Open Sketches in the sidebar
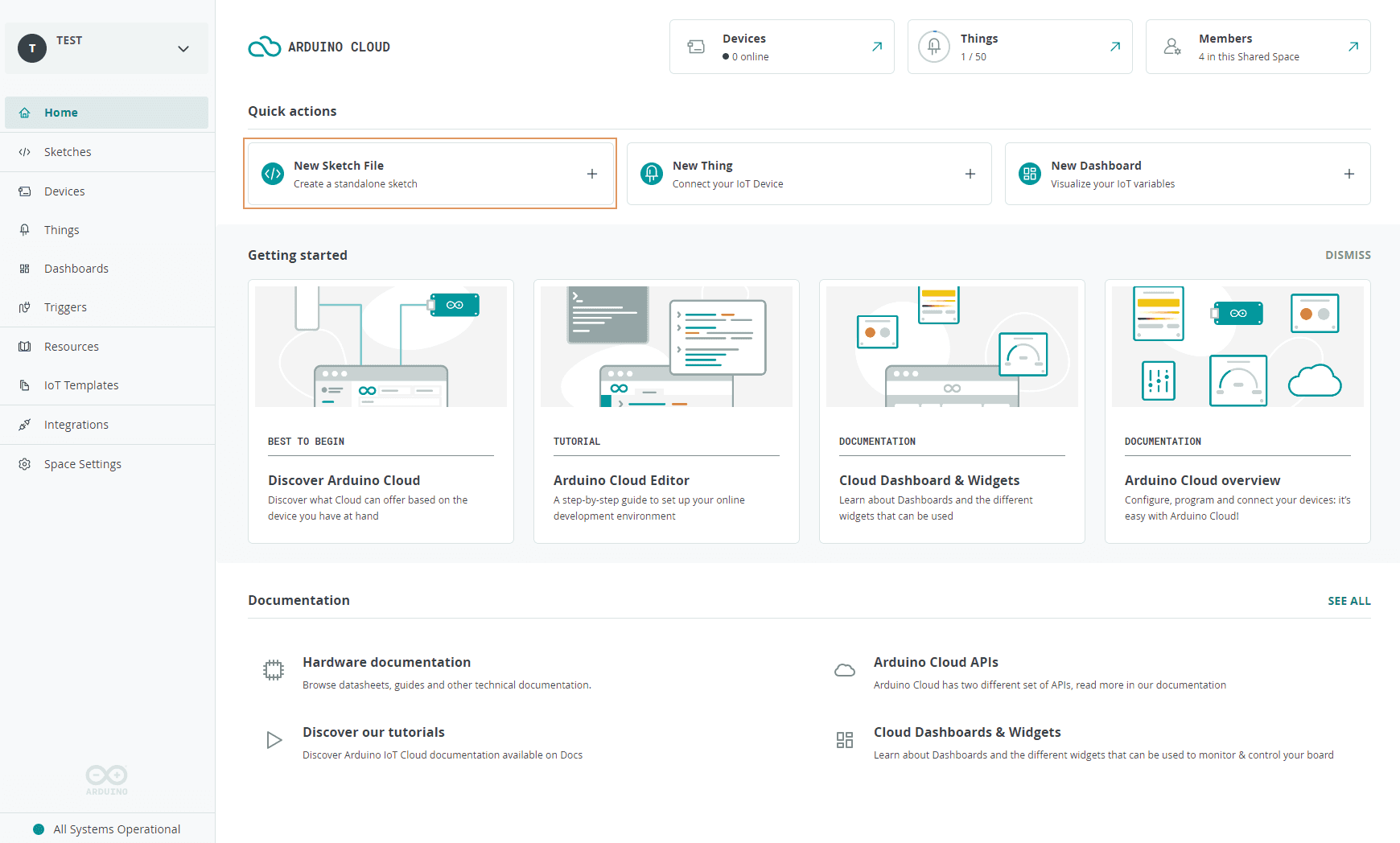The height and width of the screenshot is (843, 1400). (68, 152)
